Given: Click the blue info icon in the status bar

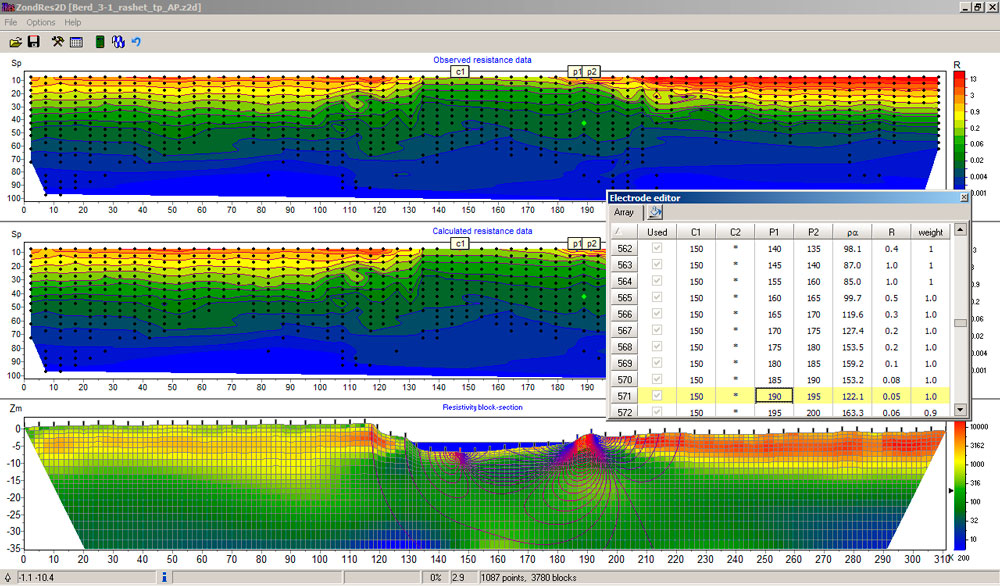Looking at the screenshot, I should click(x=163, y=577).
